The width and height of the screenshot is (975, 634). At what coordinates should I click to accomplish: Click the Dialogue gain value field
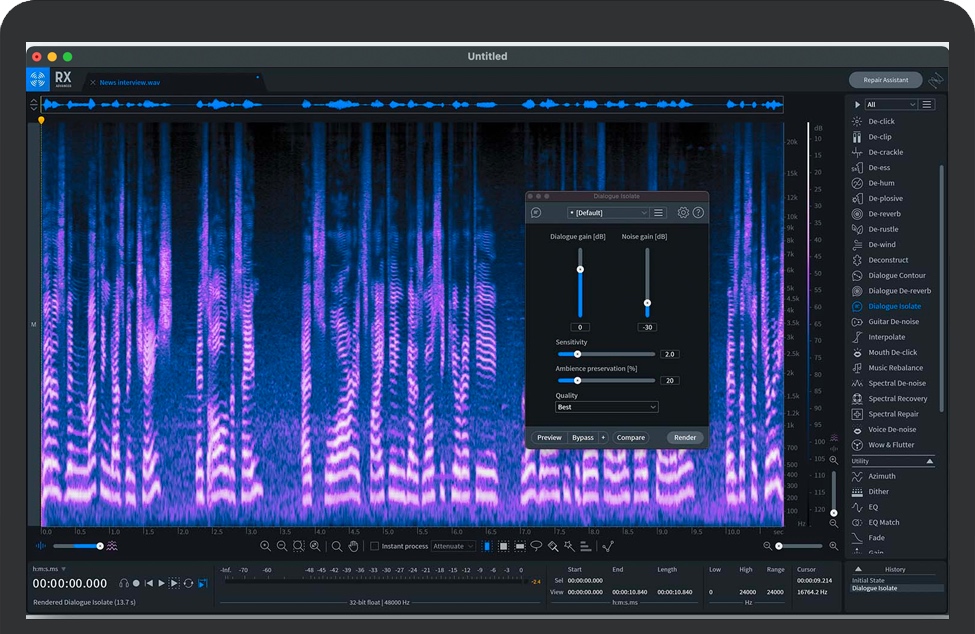(x=580, y=327)
